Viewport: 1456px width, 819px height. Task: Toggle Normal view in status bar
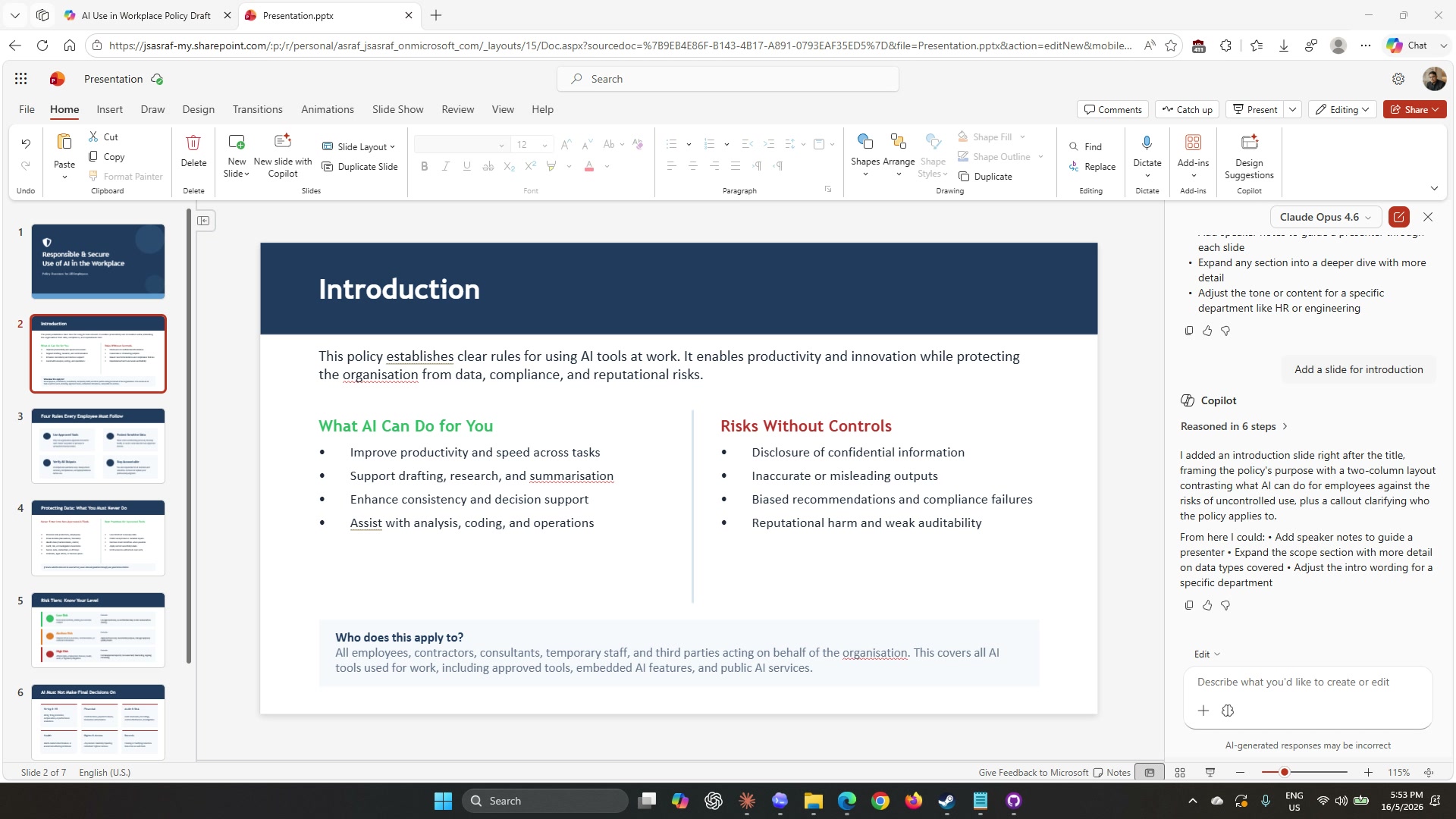pyautogui.click(x=1150, y=773)
